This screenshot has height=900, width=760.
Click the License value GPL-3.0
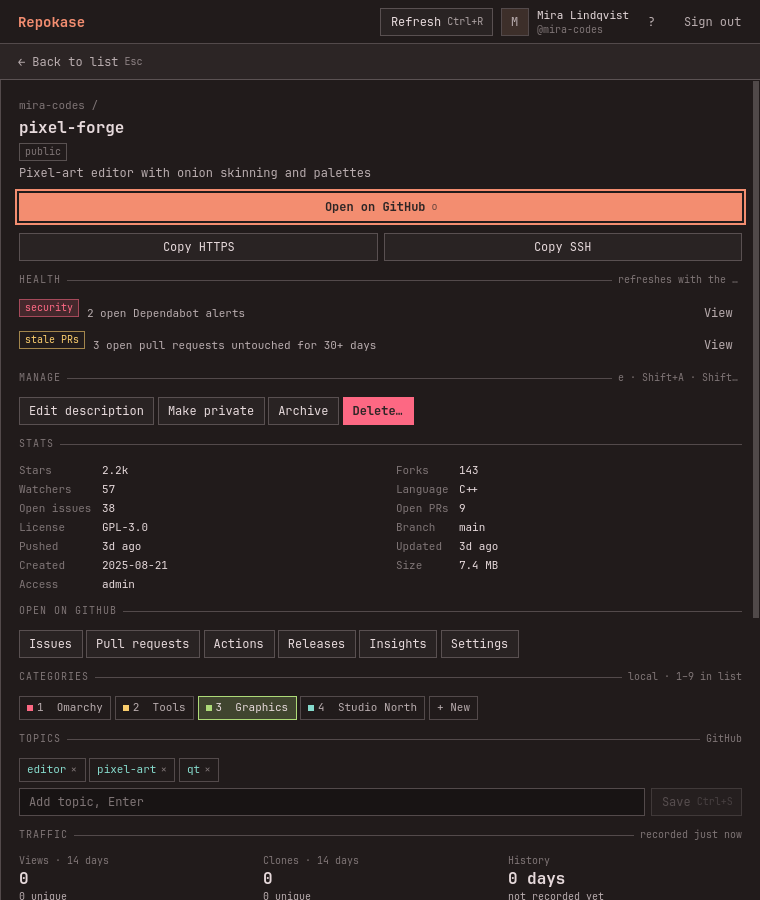[x=125, y=527]
